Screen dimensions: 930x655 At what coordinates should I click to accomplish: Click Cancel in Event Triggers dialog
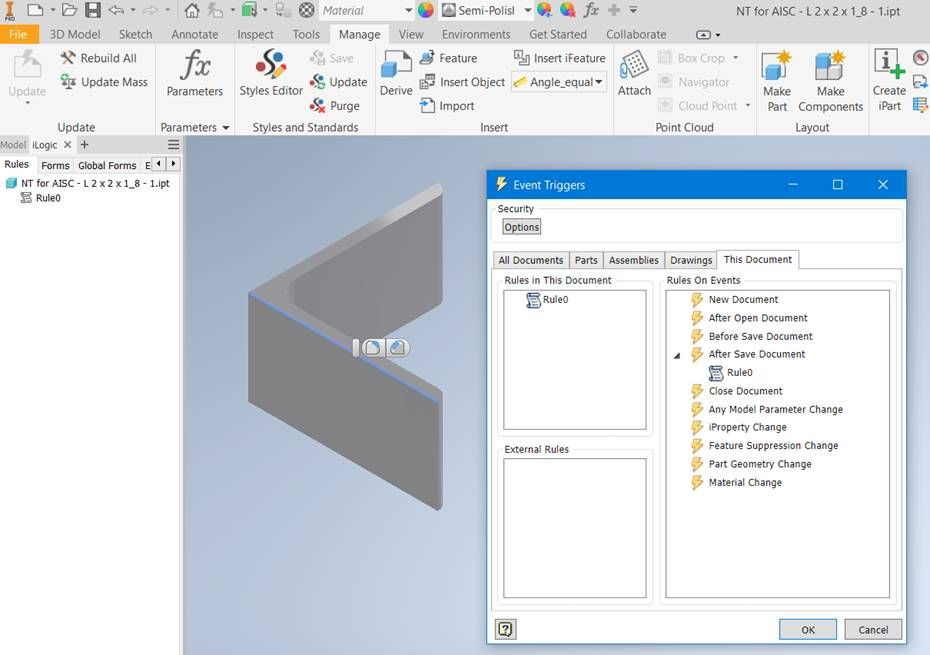click(x=873, y=629)
